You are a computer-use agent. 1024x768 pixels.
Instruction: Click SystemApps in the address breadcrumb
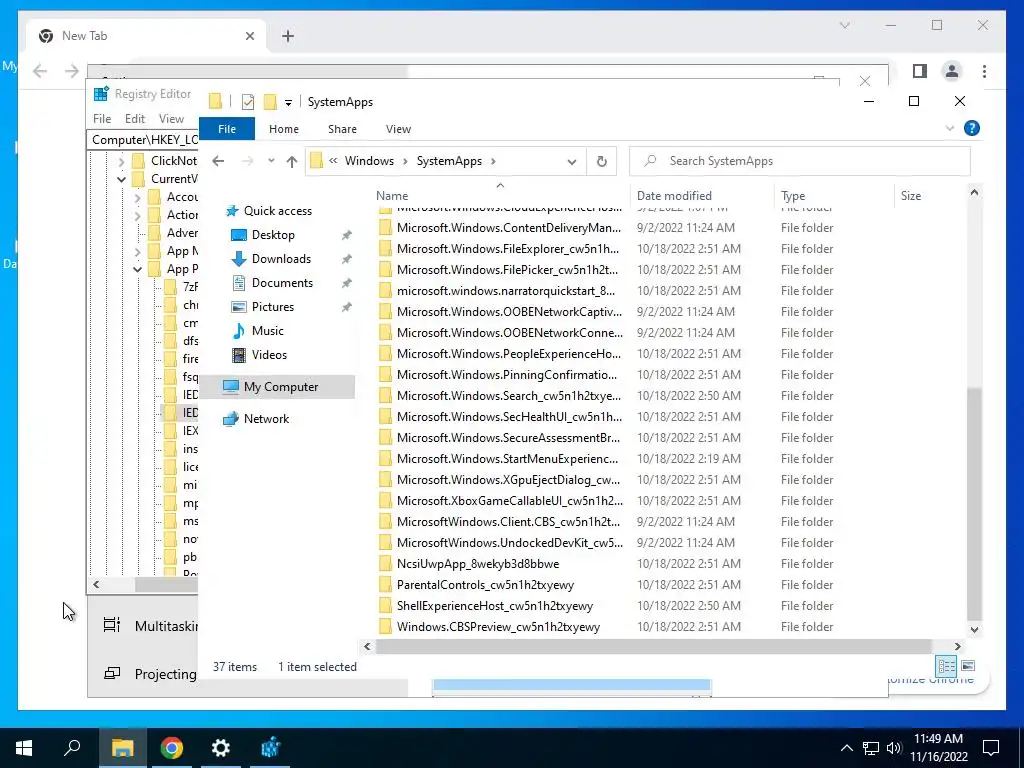click(x=449, y=161)
